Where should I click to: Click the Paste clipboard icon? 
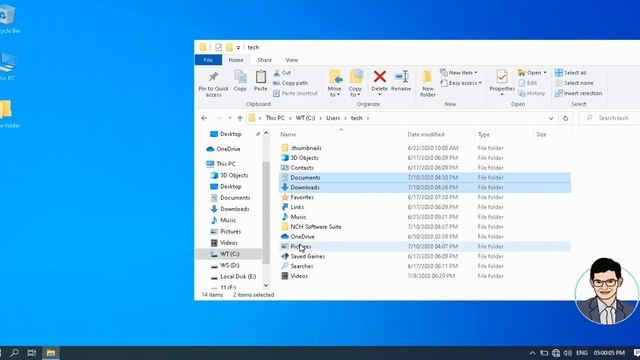260,77
